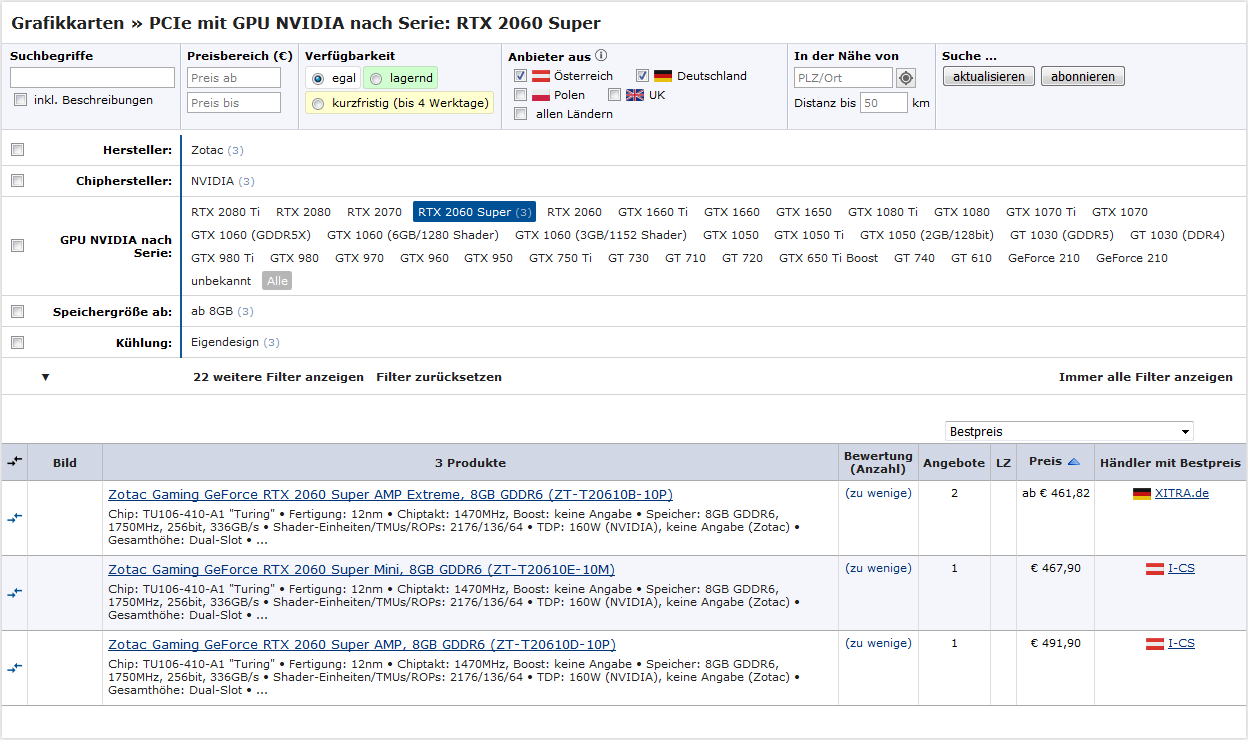
Task: Select the RTX 2080 Ti series filter
Action: tap(225, 212)
